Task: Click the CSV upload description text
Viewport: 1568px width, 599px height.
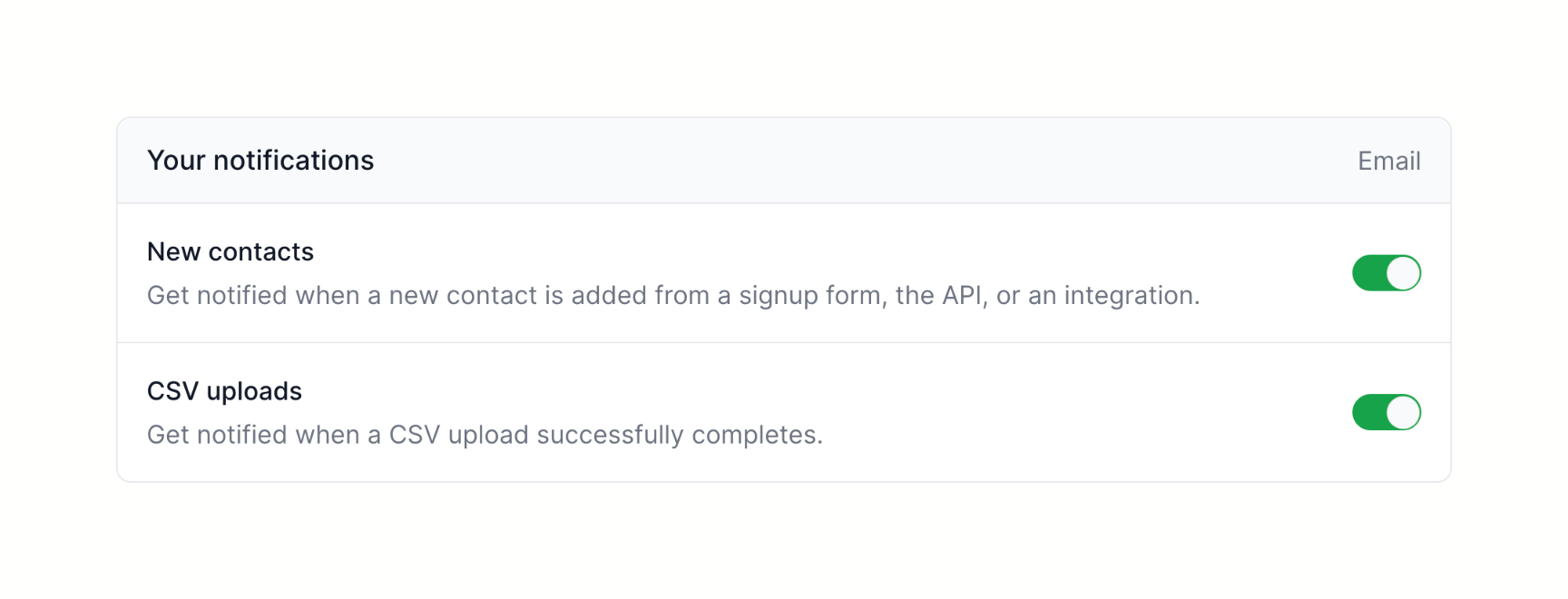Action: 485,436
